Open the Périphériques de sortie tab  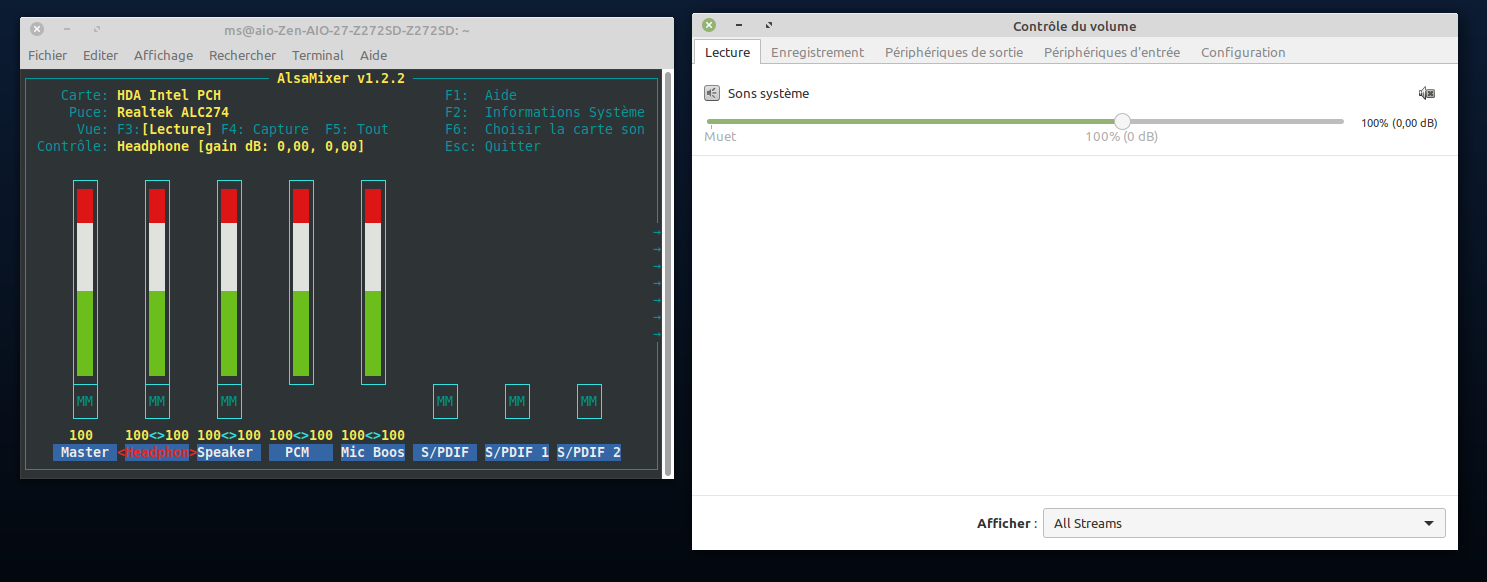(953, 52)
